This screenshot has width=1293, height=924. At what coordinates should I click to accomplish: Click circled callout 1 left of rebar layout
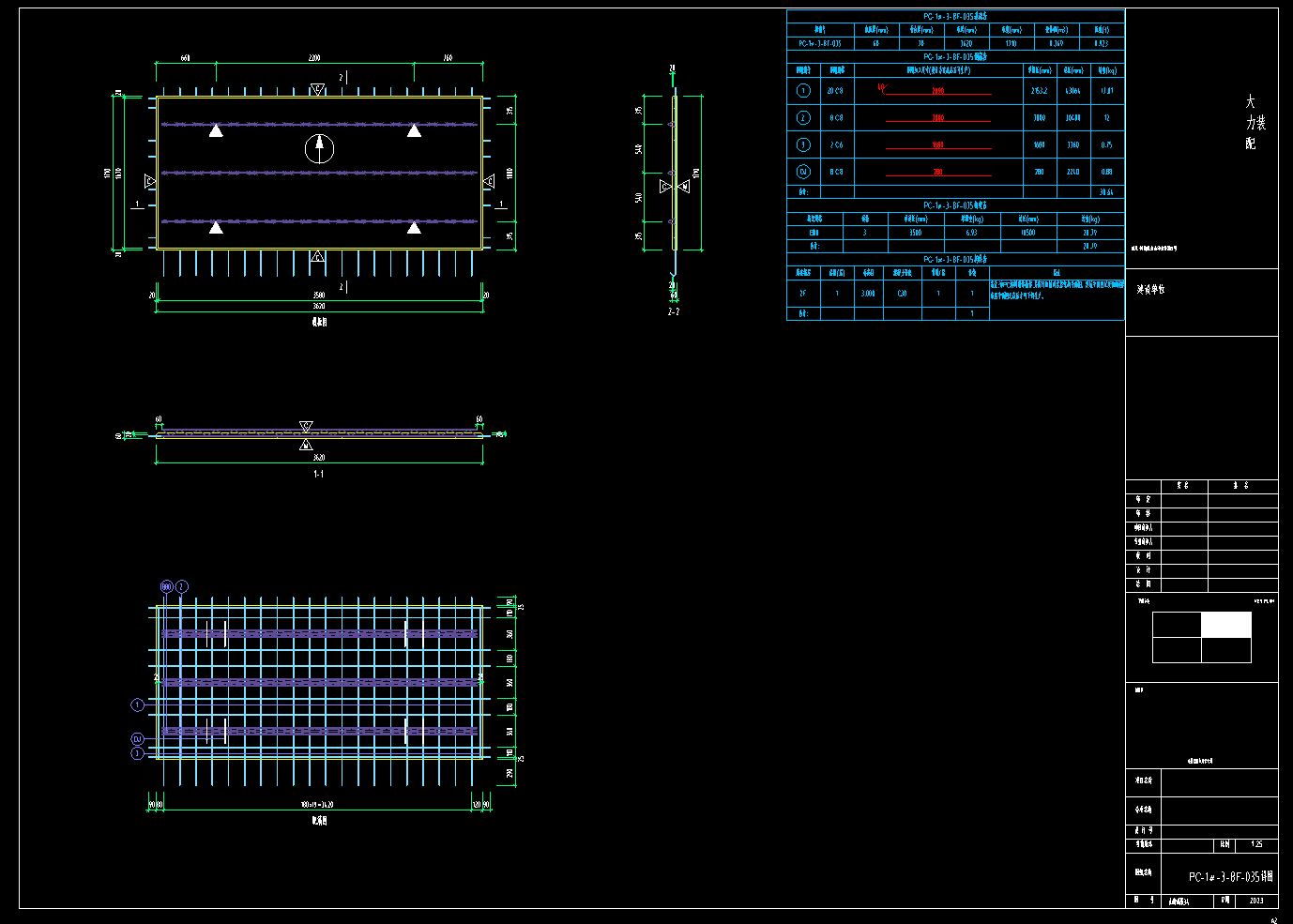click(x=138, y=704)
